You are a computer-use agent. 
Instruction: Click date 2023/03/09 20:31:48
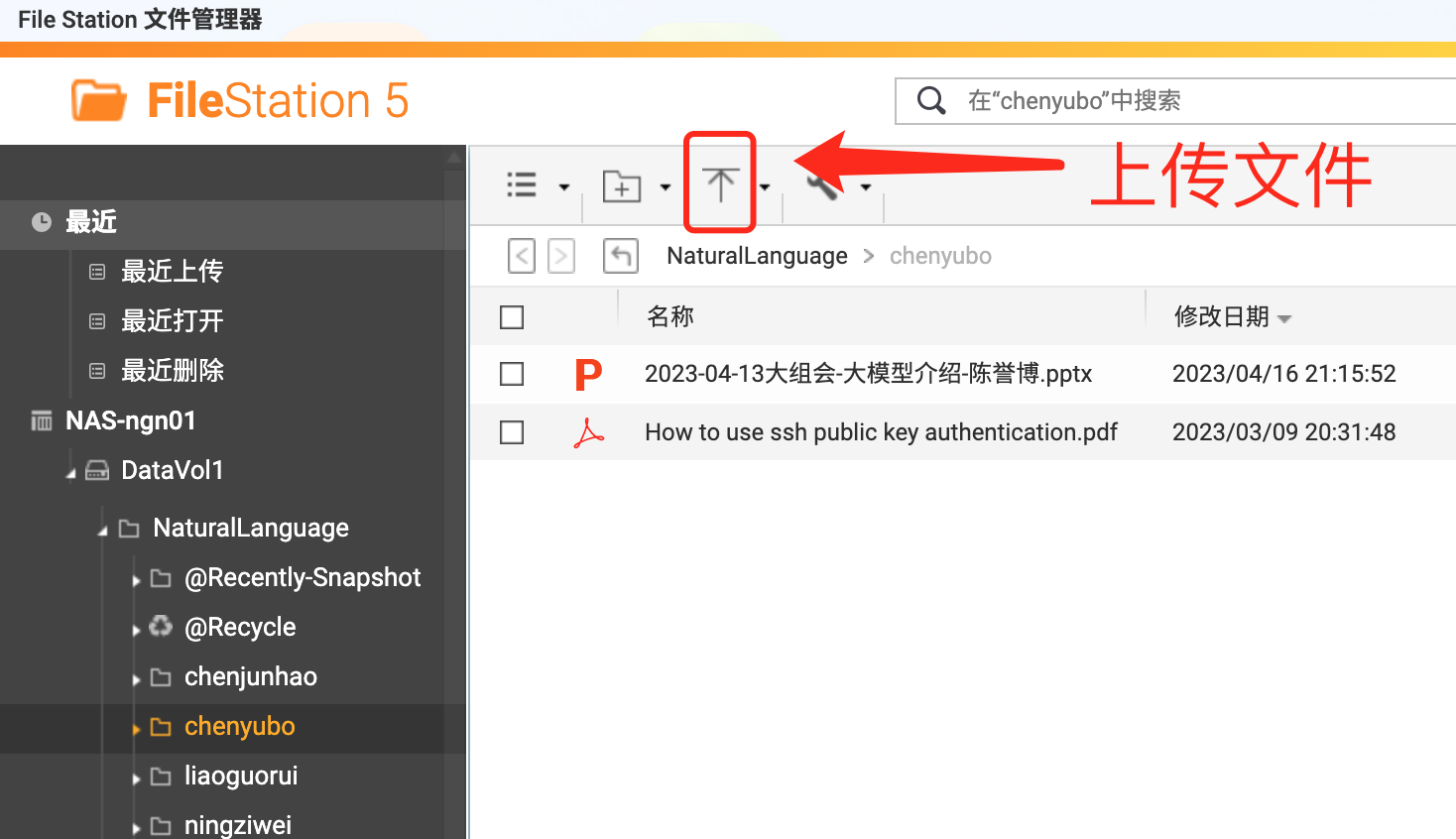click(1284, 432)
